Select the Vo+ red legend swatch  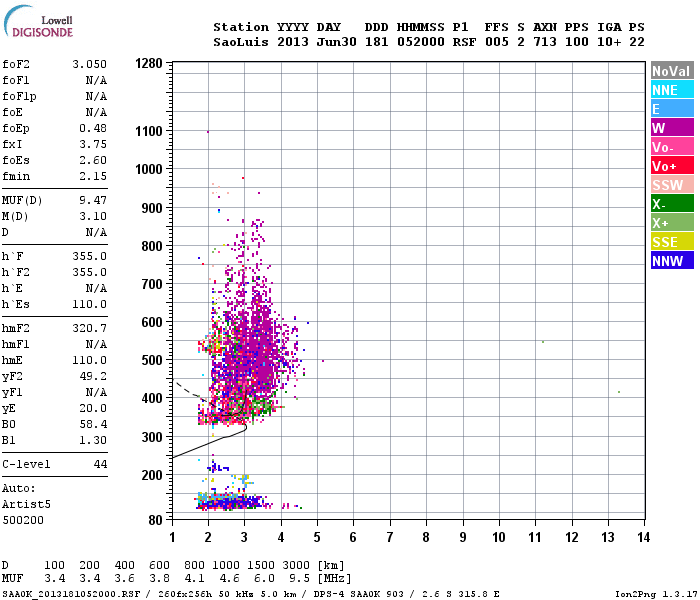tap(672, 166)
